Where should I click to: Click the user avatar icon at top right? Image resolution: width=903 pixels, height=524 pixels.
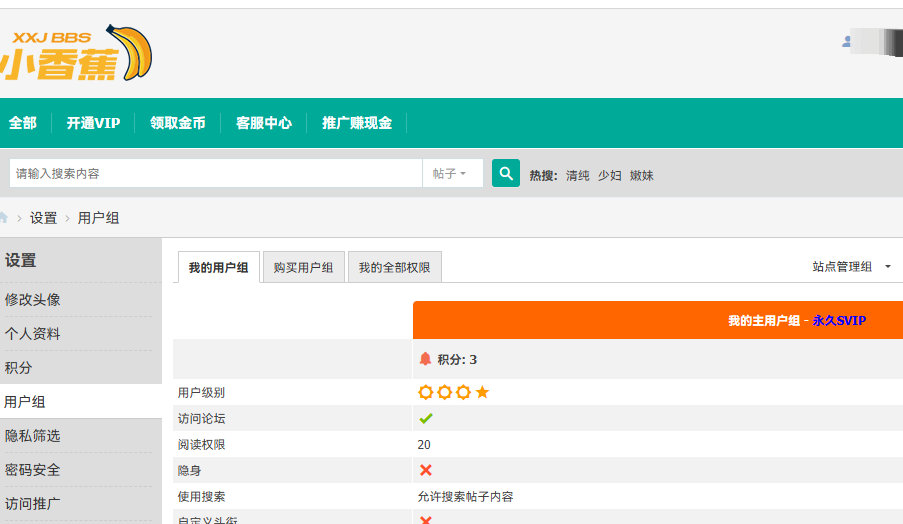tap(846, 41)
